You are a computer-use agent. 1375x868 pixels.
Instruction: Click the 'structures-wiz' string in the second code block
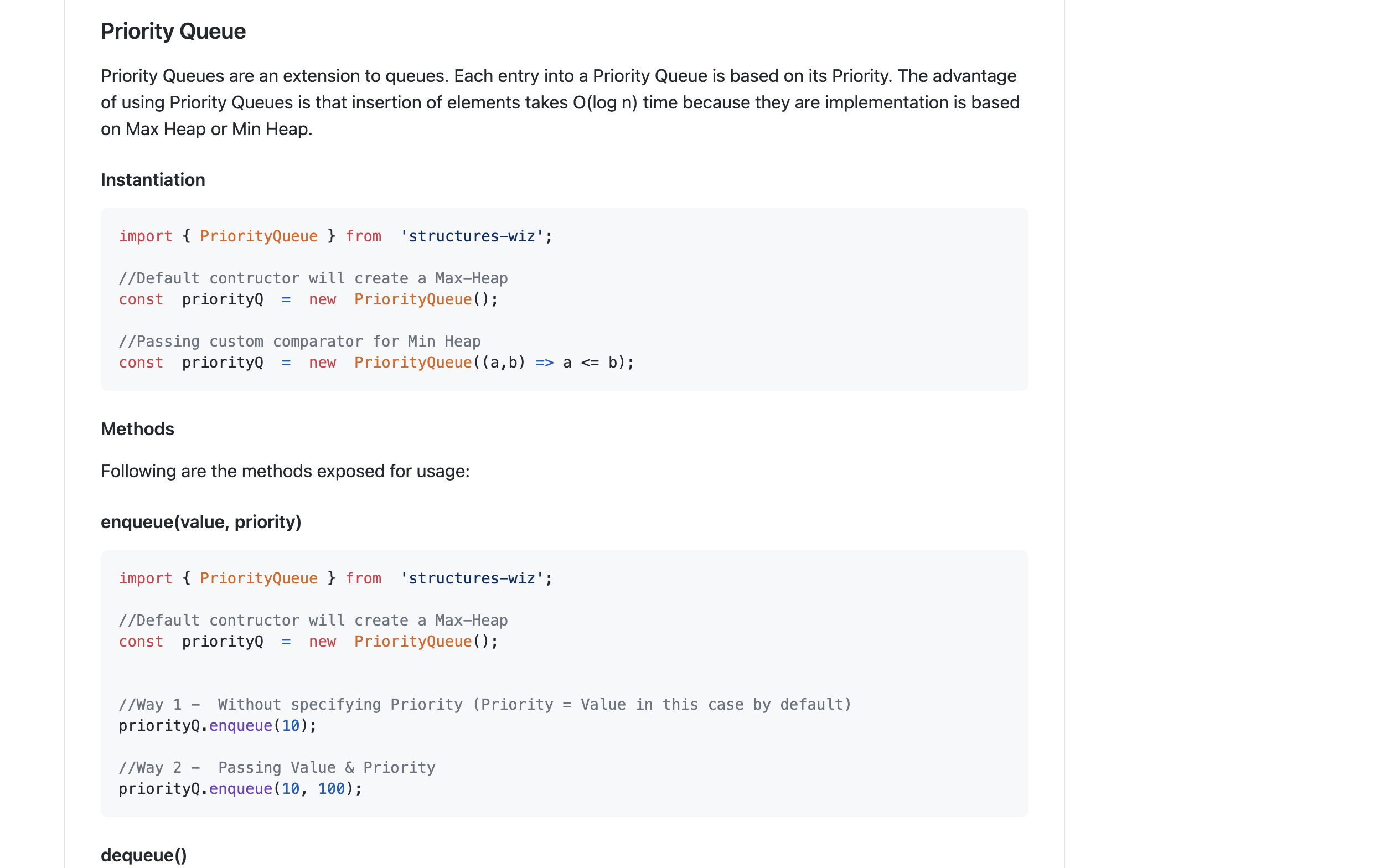[471, 578]
